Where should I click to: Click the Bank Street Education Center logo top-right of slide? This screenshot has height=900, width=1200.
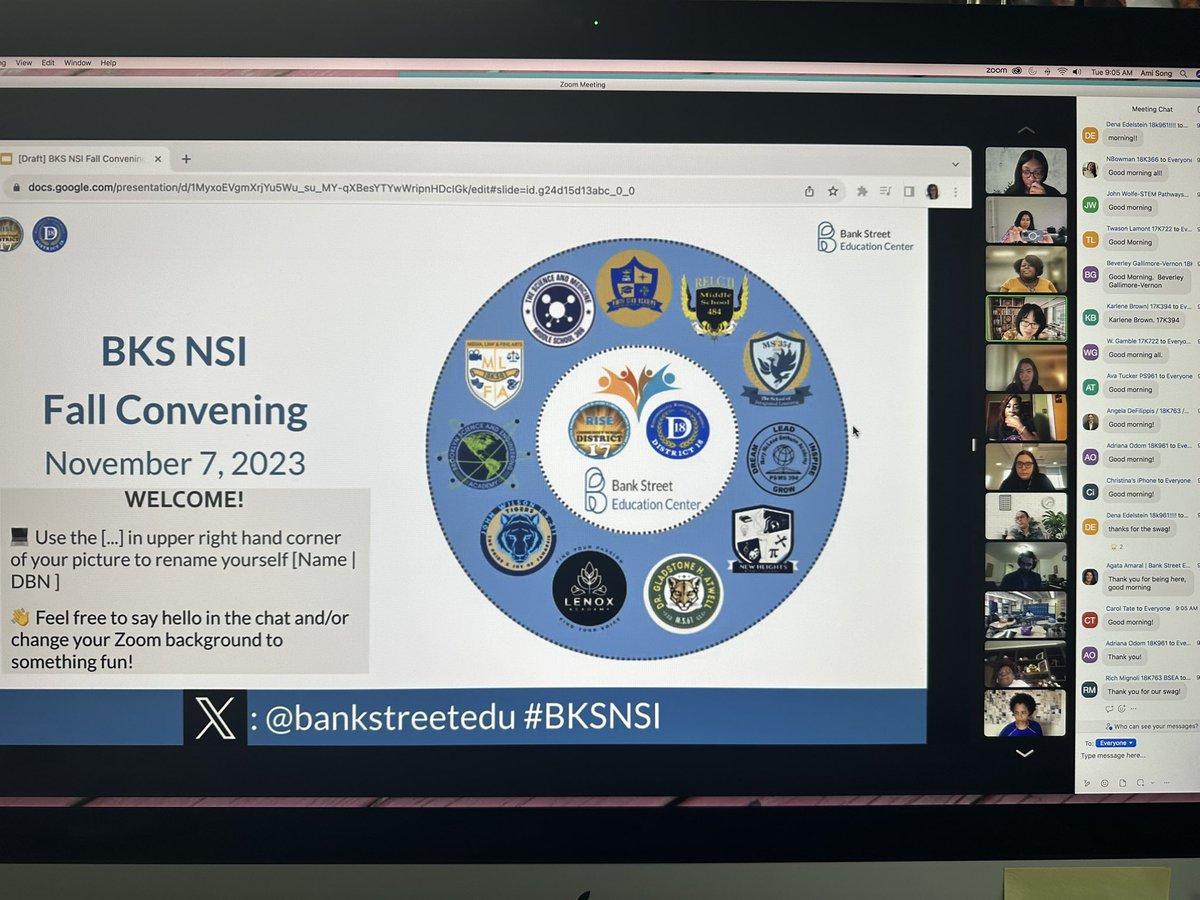point(866,238)
